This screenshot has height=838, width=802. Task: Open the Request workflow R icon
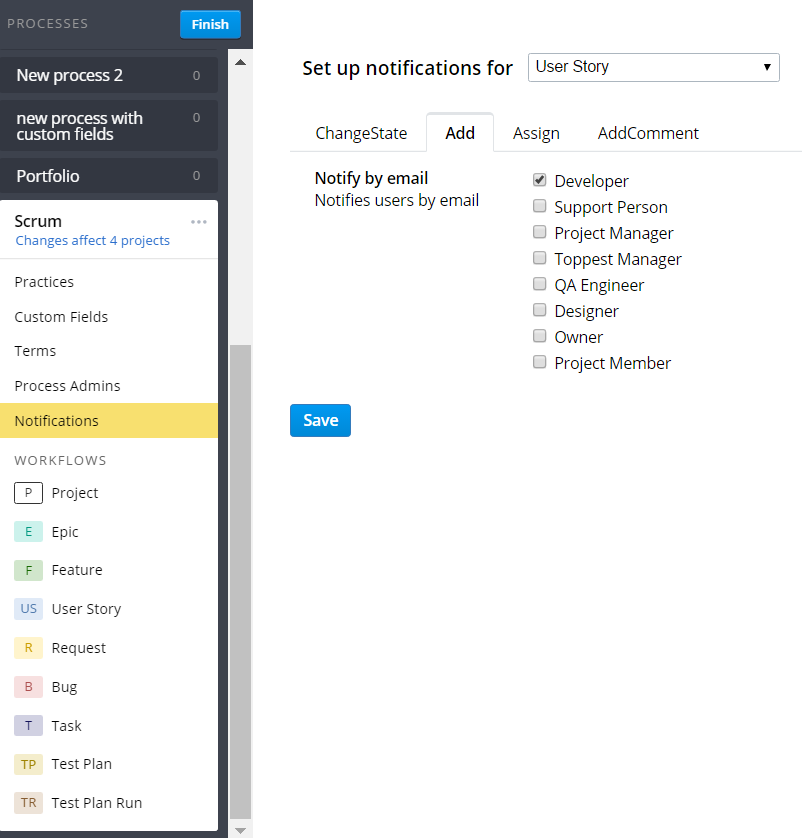[28, 648]
